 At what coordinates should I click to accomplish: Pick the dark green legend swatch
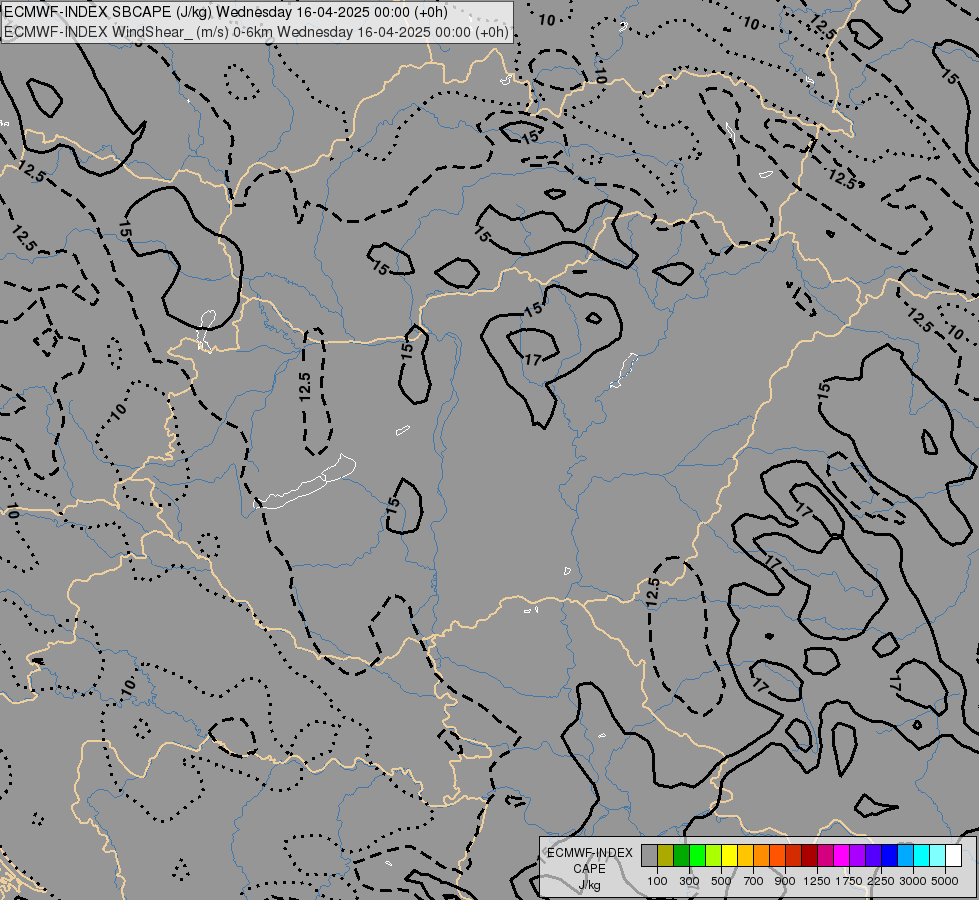(681, 855)
